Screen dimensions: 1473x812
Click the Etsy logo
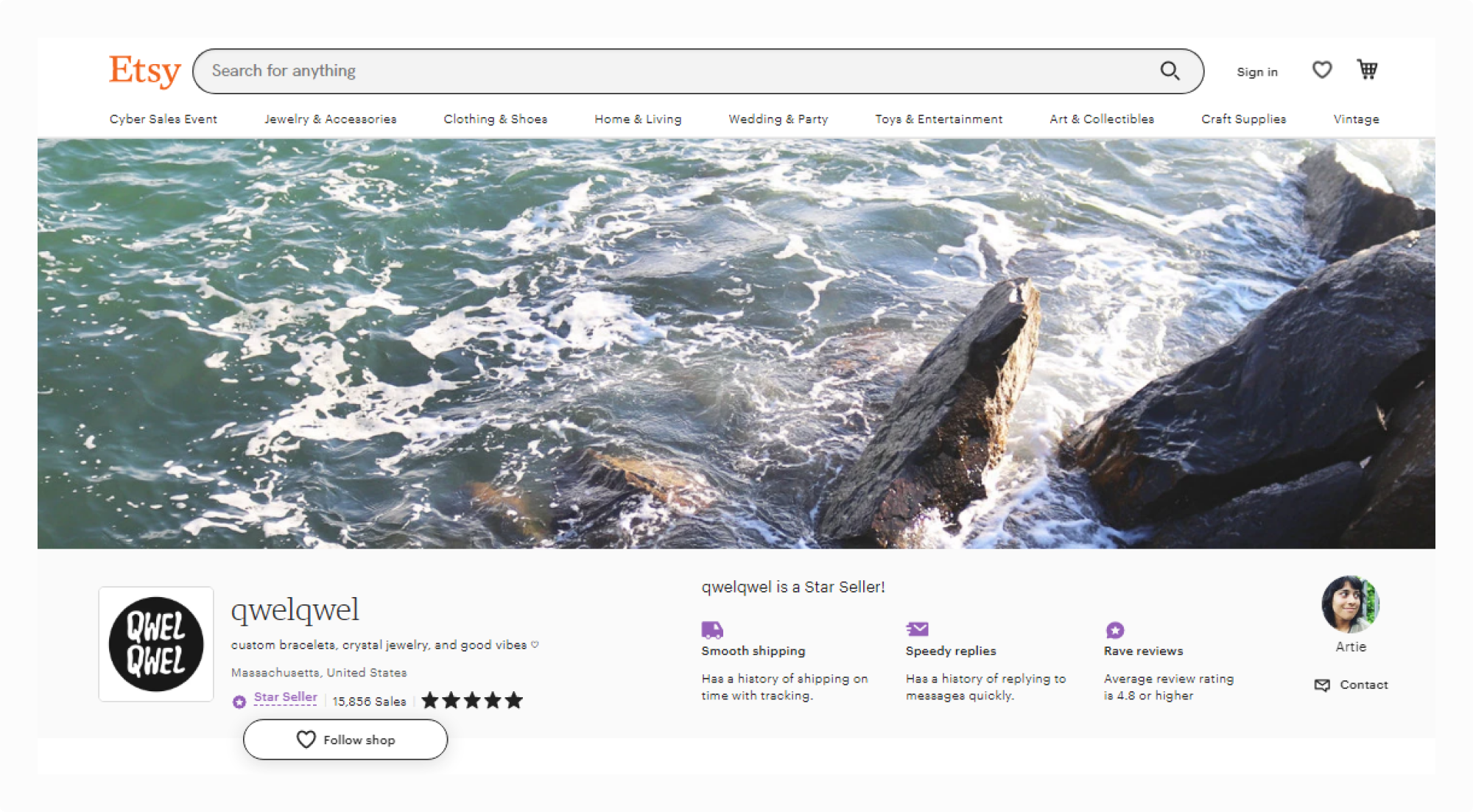145,71
